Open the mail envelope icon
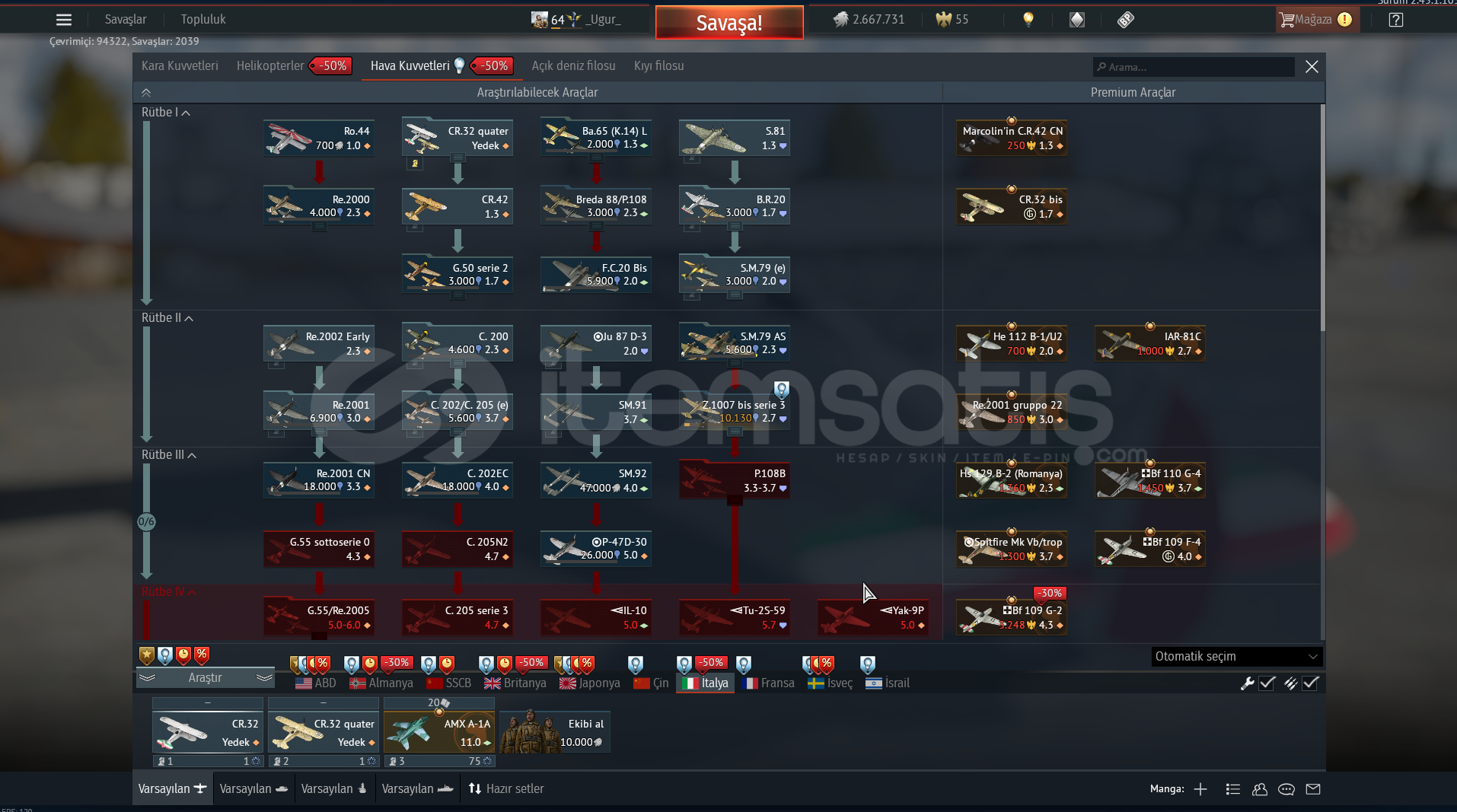This screenshot has width=1457, height=812. (x=1313, y=789)
